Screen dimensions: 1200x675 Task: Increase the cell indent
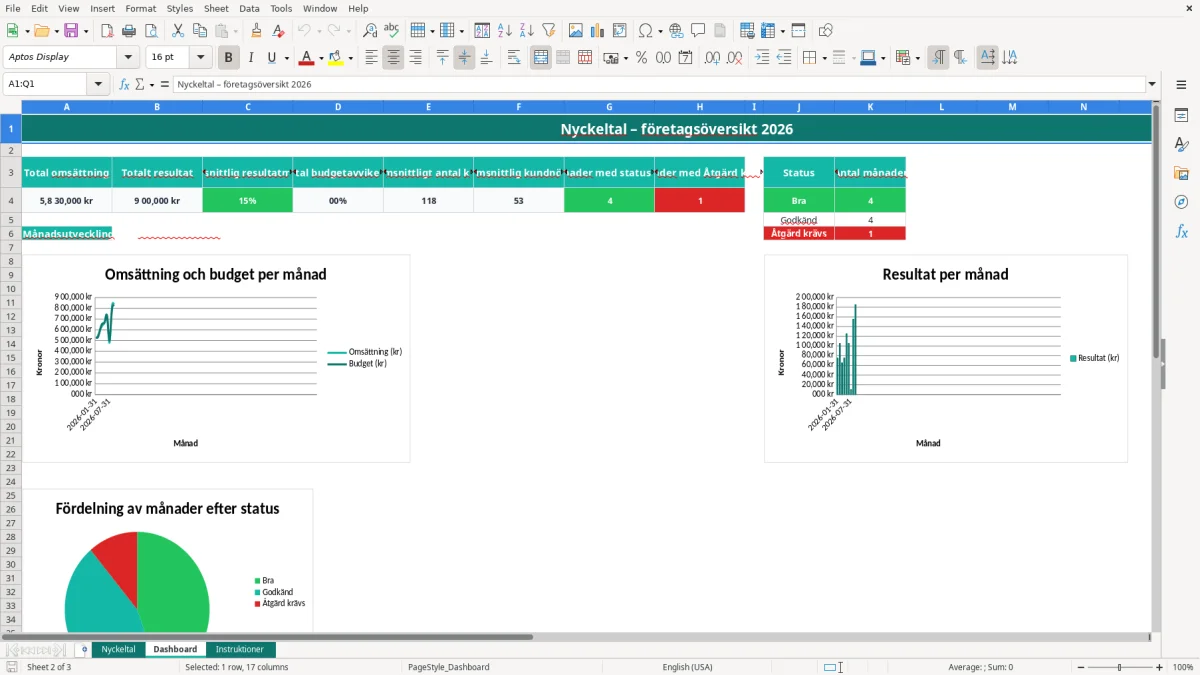[x=762, y=58]
